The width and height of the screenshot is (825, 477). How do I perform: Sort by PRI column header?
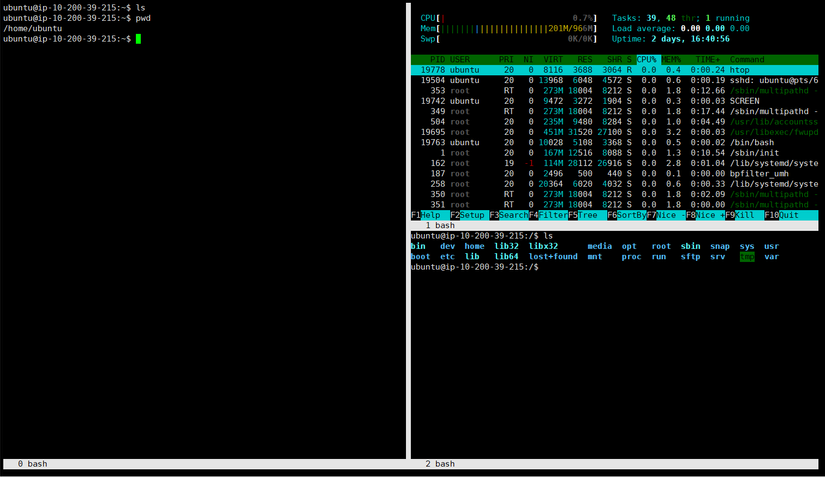pyautogui.click(x=506, y=59)
